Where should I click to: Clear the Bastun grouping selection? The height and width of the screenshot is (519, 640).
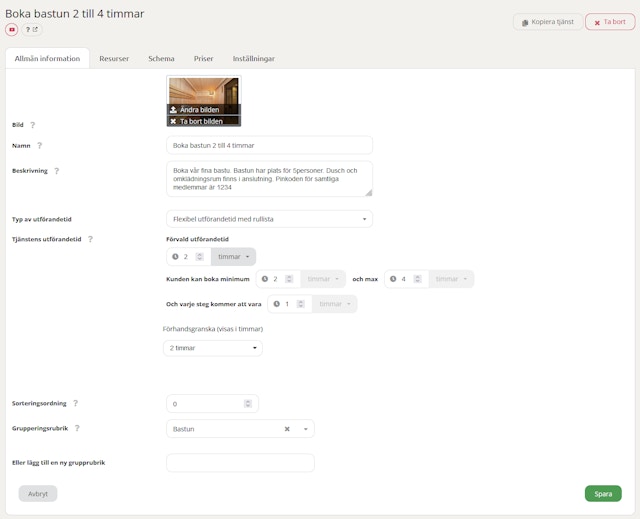pos(287,429)
